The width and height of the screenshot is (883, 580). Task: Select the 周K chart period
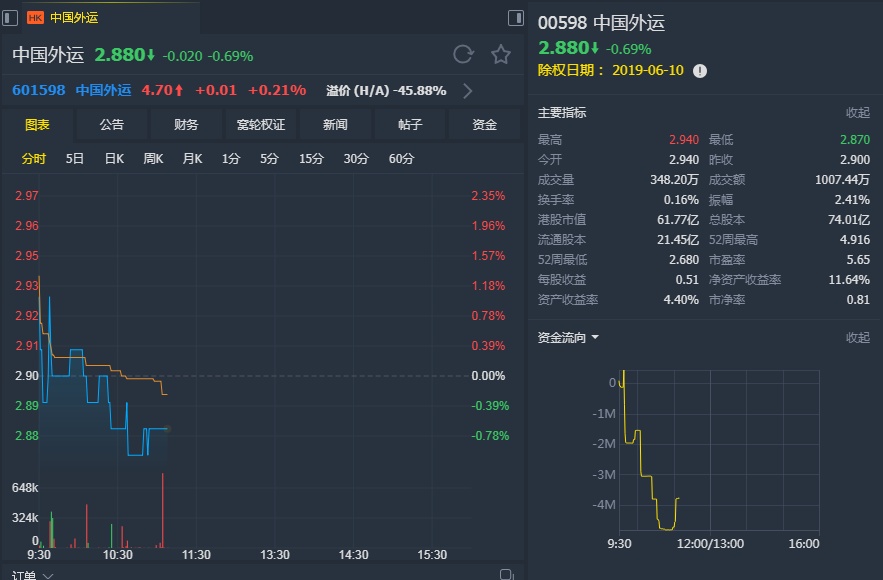pyautogui.click(x=153, y=159)
